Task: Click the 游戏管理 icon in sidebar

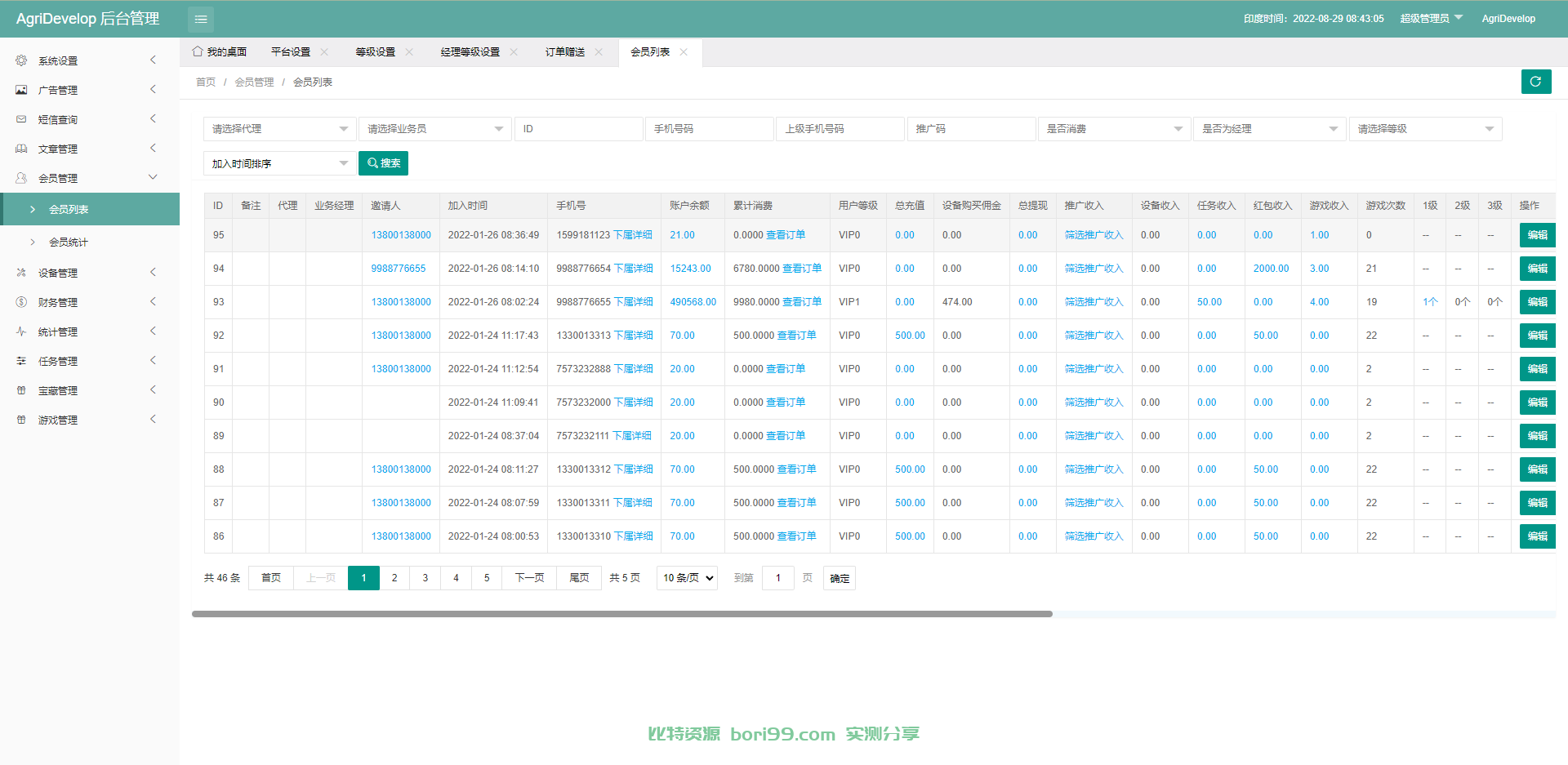Action: coord(21,420)
